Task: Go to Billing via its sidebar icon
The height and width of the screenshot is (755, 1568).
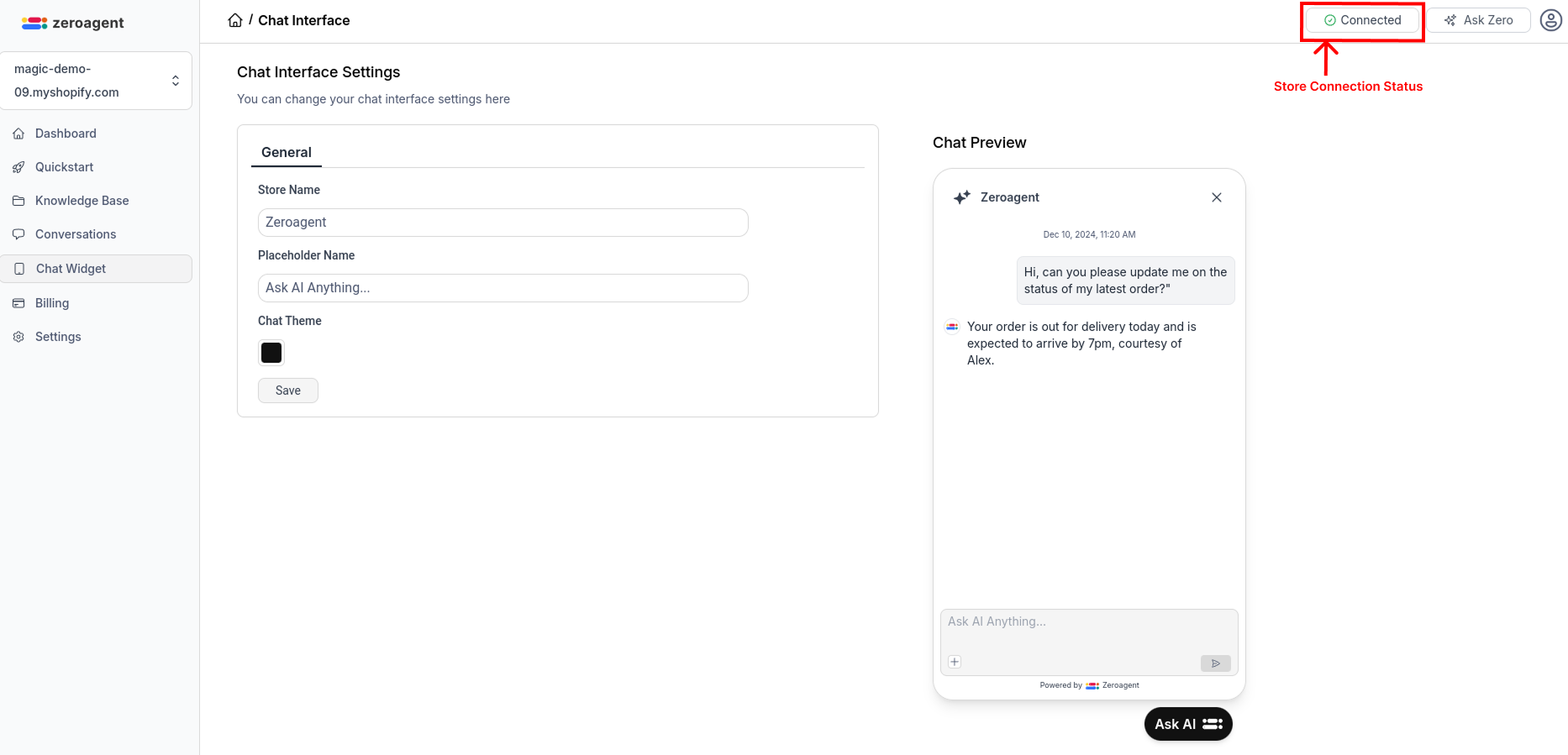Action: pyautogui.click(x=18, y=302)
